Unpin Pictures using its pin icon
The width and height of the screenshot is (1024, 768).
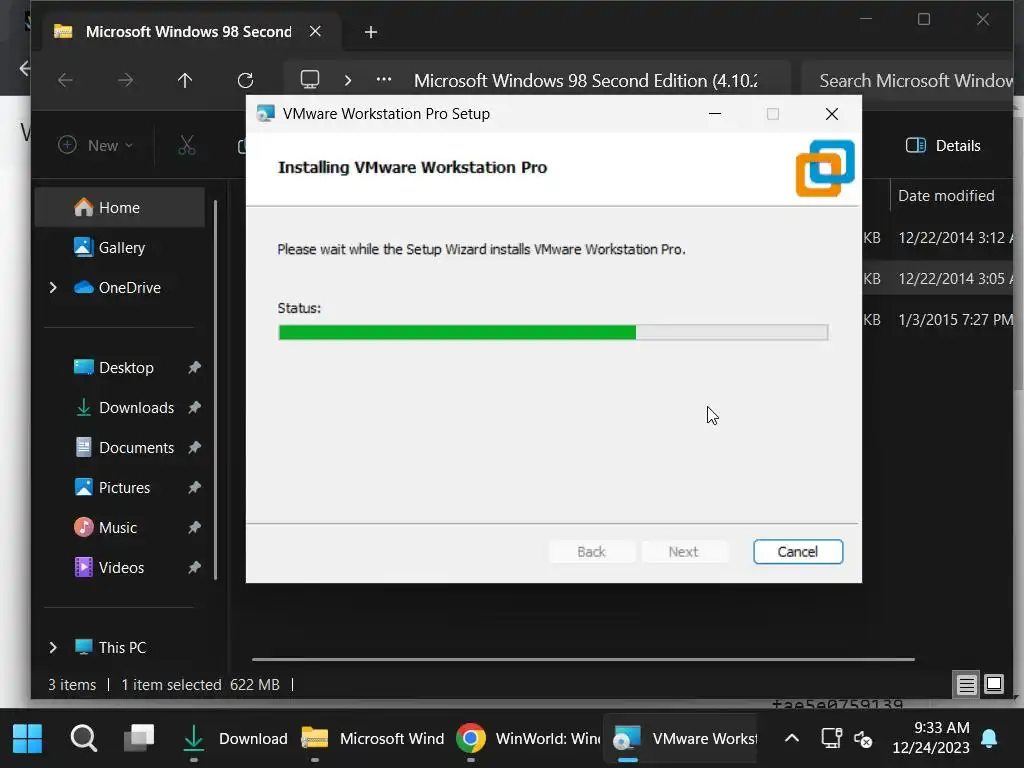coord(194,487)
